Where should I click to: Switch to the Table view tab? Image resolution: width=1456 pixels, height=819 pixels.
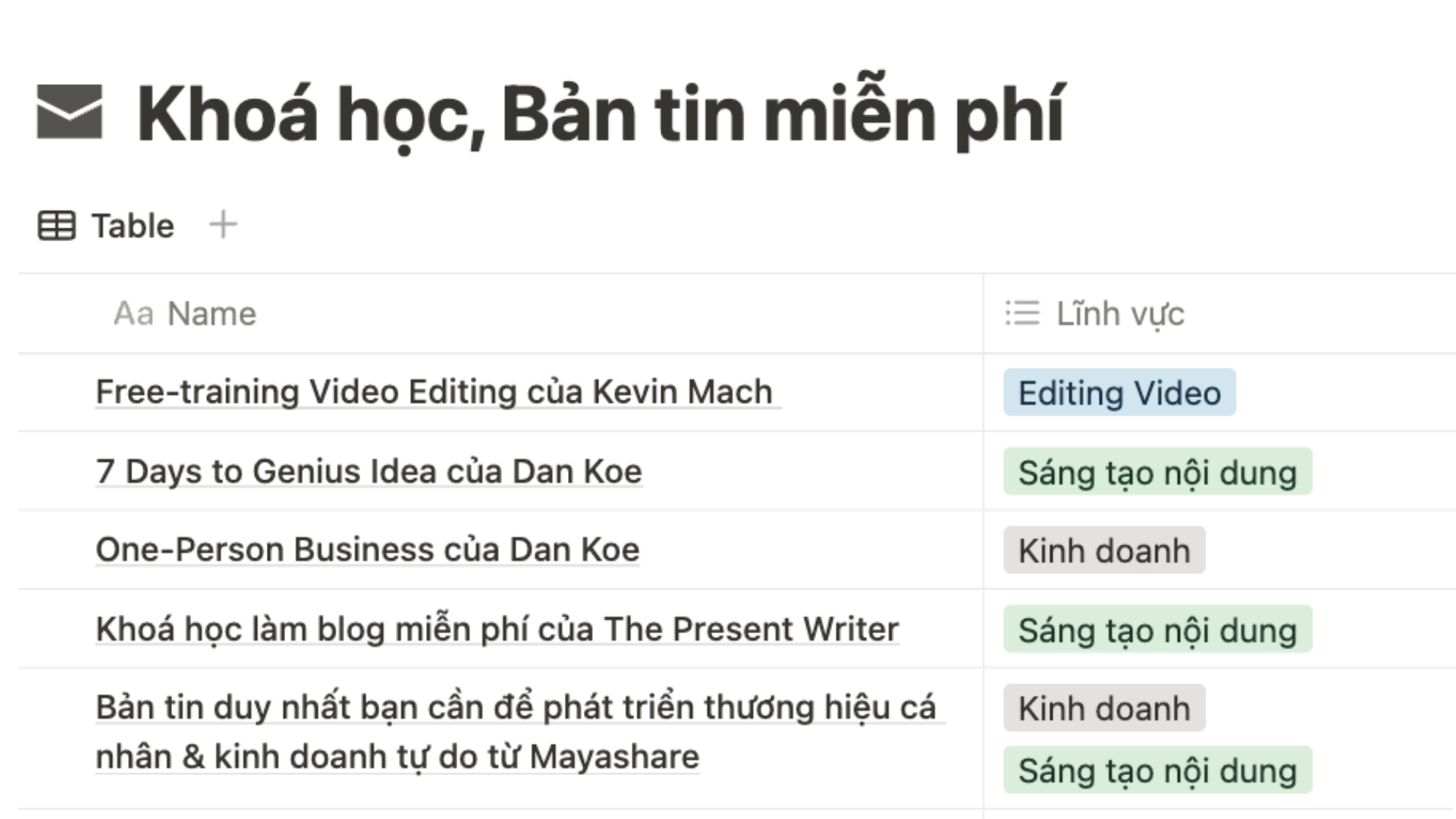(x=106, y=225)
